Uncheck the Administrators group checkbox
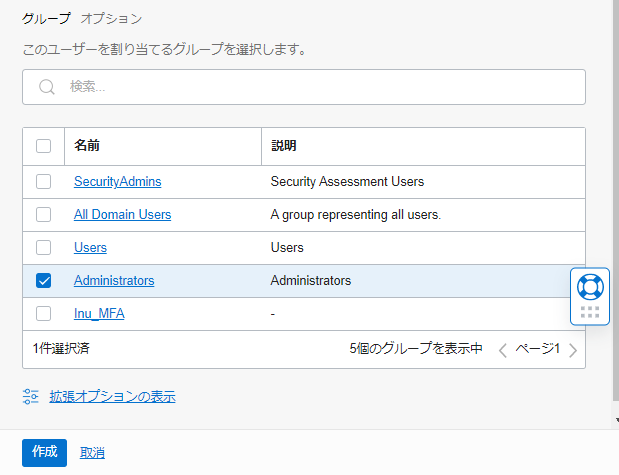 (x=43, y=281)
